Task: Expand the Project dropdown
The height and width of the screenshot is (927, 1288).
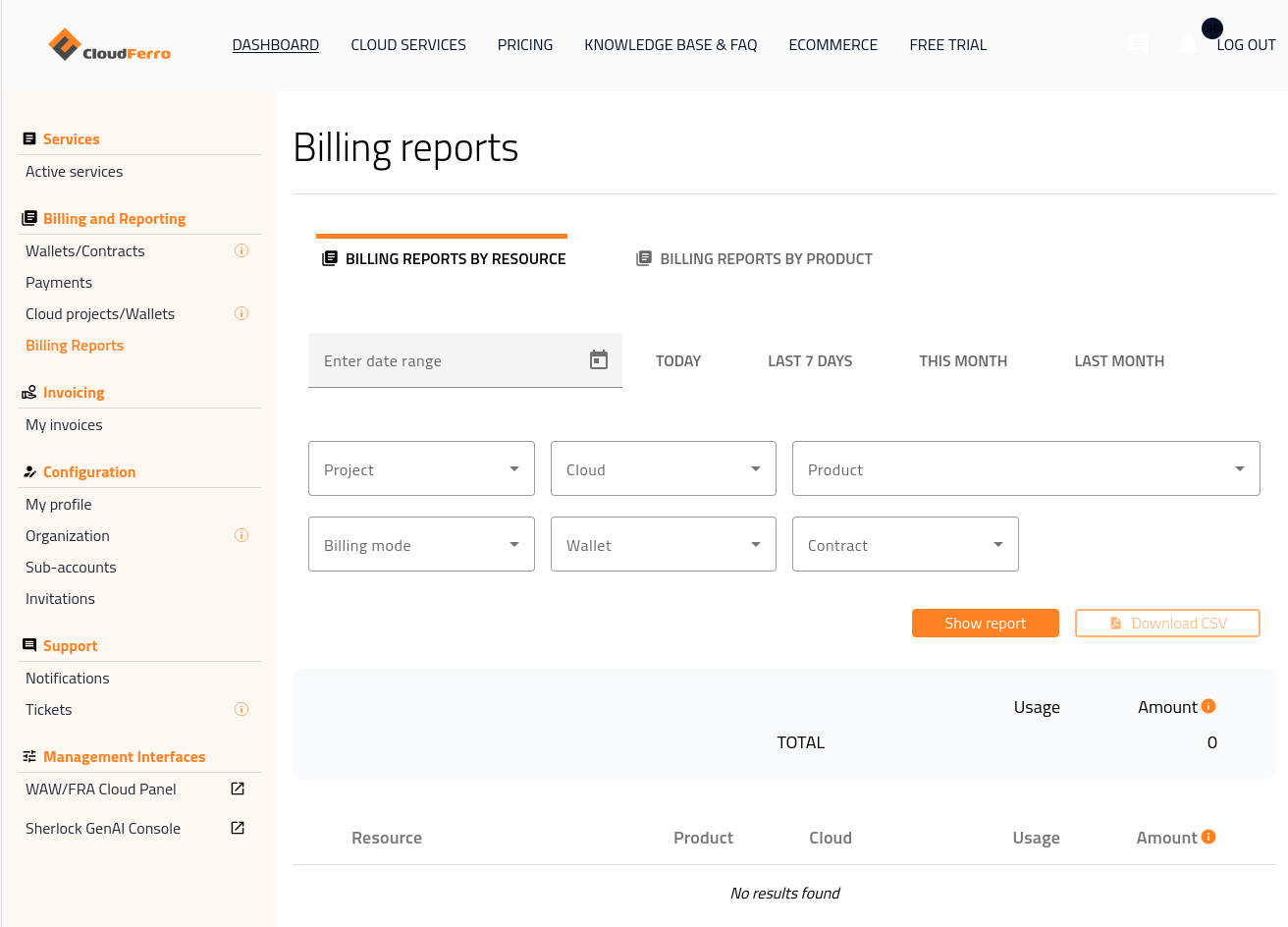Action: [421, 468]
